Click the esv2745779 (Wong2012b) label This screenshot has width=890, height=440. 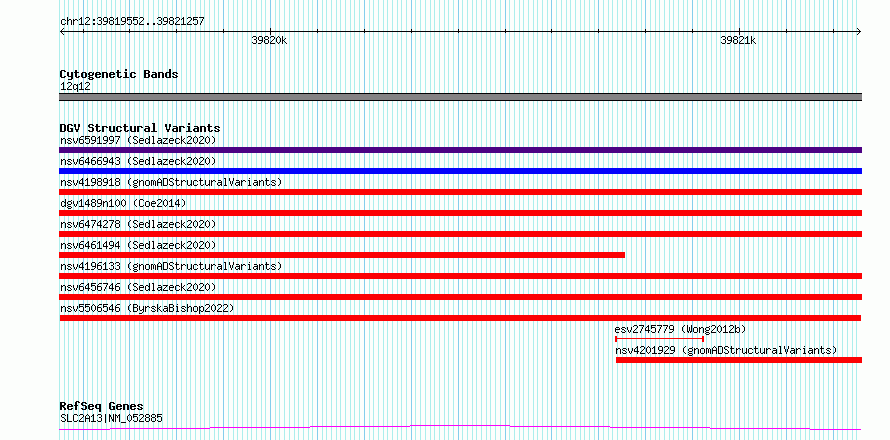coord(680,329)
